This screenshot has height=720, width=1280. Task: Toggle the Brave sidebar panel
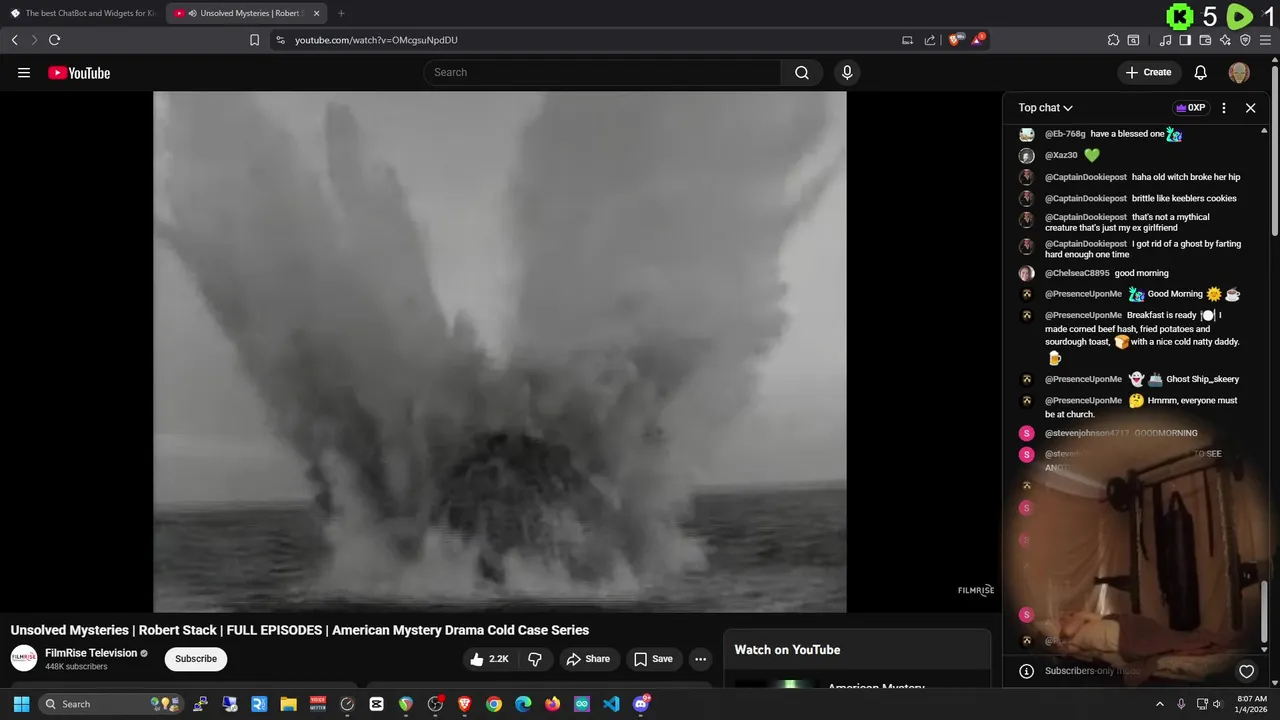(1185, 40)
